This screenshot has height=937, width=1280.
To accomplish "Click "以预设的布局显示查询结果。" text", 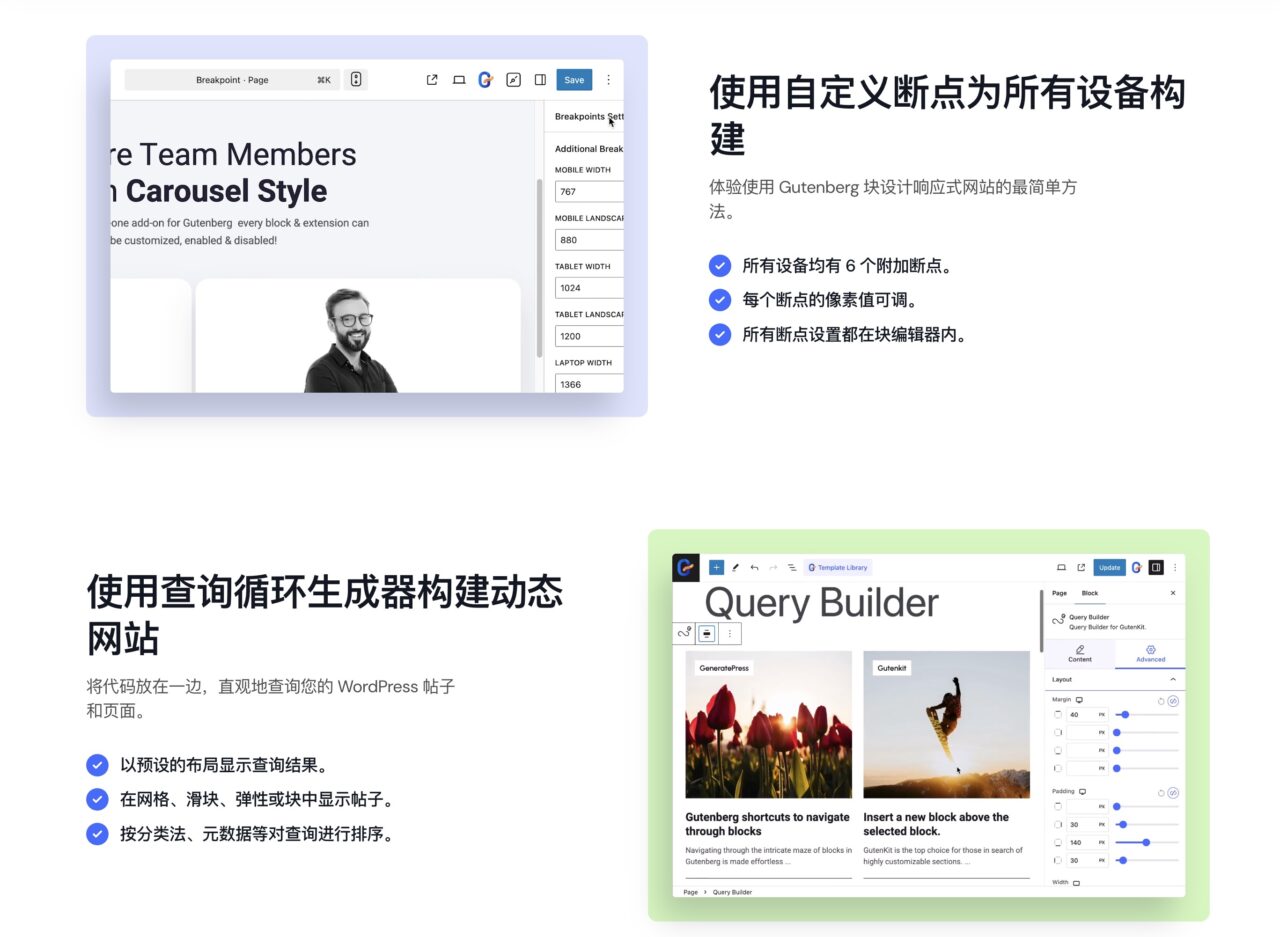I will click(x=224, y=765).
